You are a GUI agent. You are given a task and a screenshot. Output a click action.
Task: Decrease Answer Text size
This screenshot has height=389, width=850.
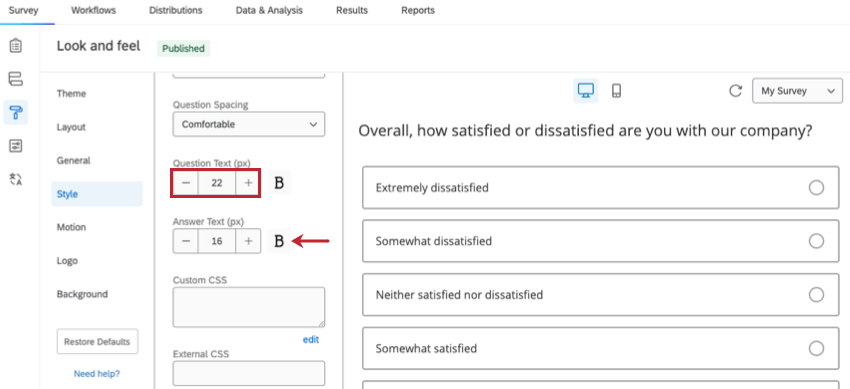pos(186,241)
